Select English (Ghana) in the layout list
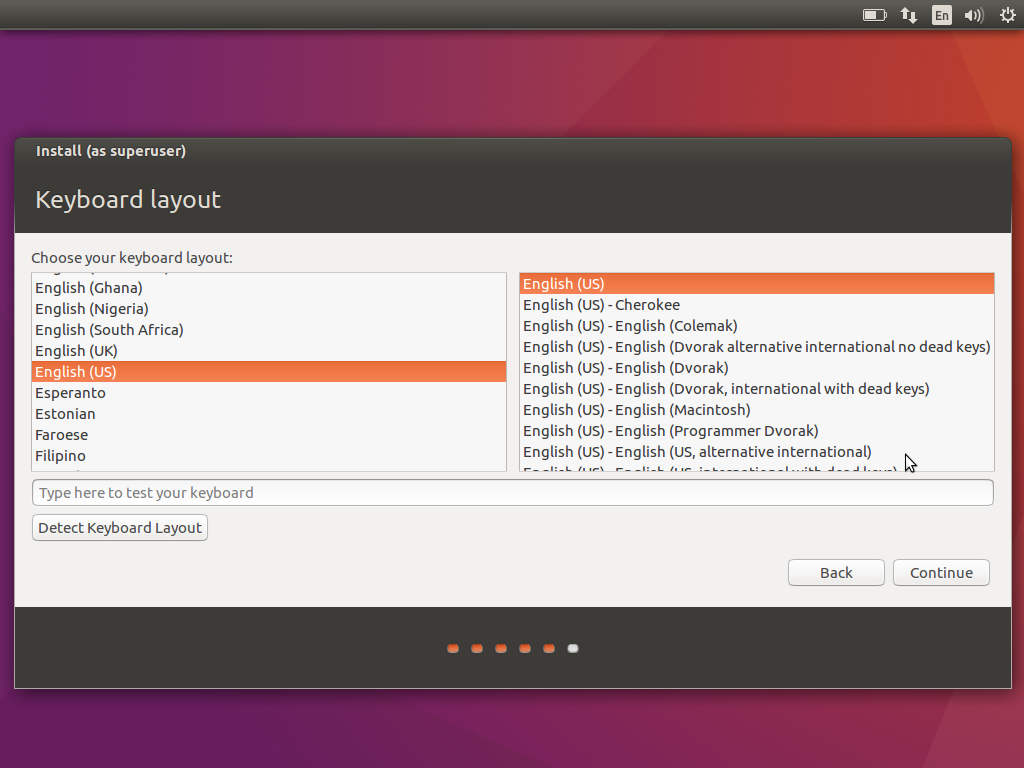 269,288
